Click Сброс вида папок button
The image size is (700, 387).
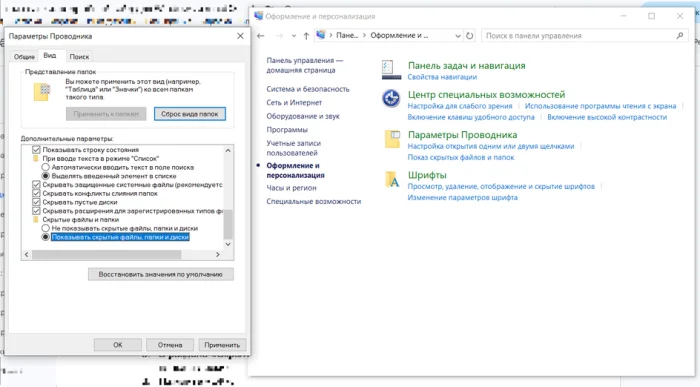click(x=190, y=114)
